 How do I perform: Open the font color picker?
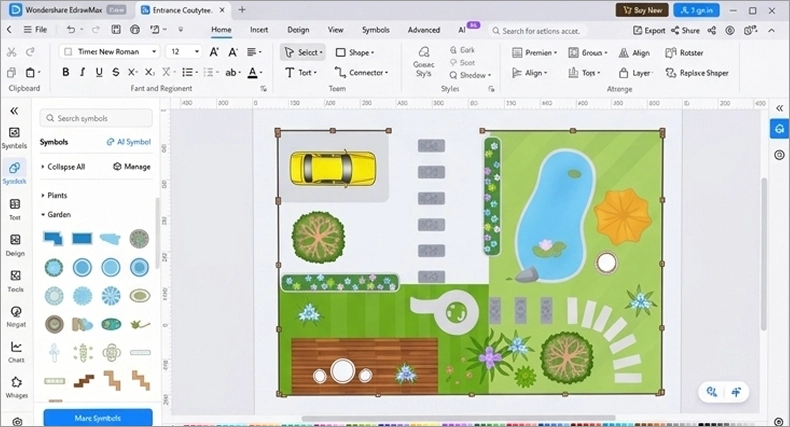coord(254,73)
